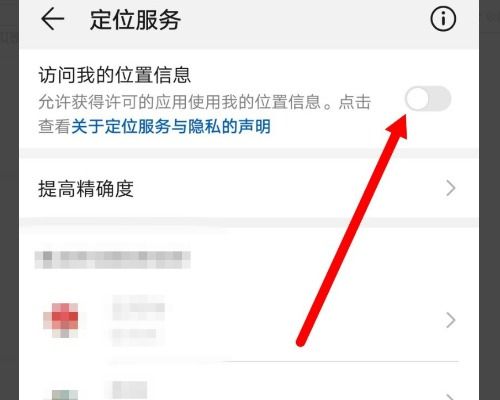Click the divider line between the app rows
This screenshot has width=500, height=400.
pyautogui.click(x=283, y=361)
